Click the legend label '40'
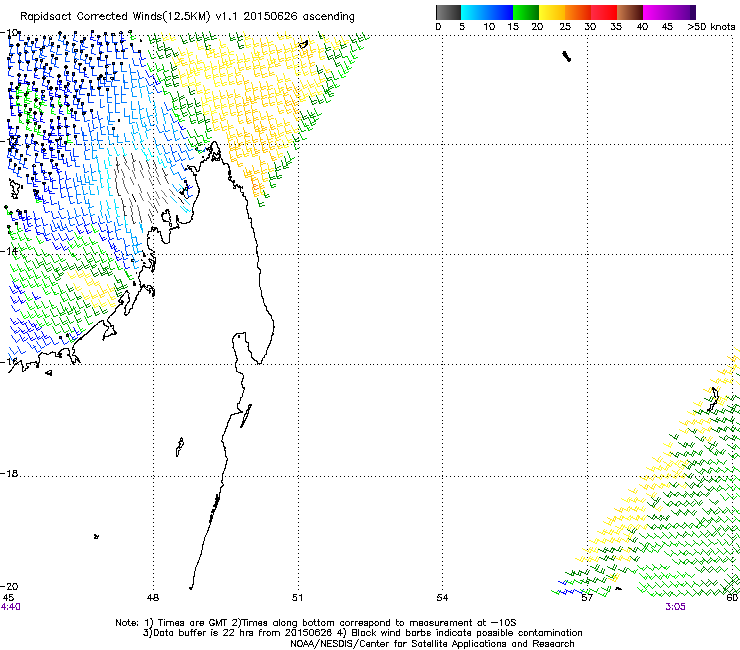This screenshot has width=740, height=650. 642,27
